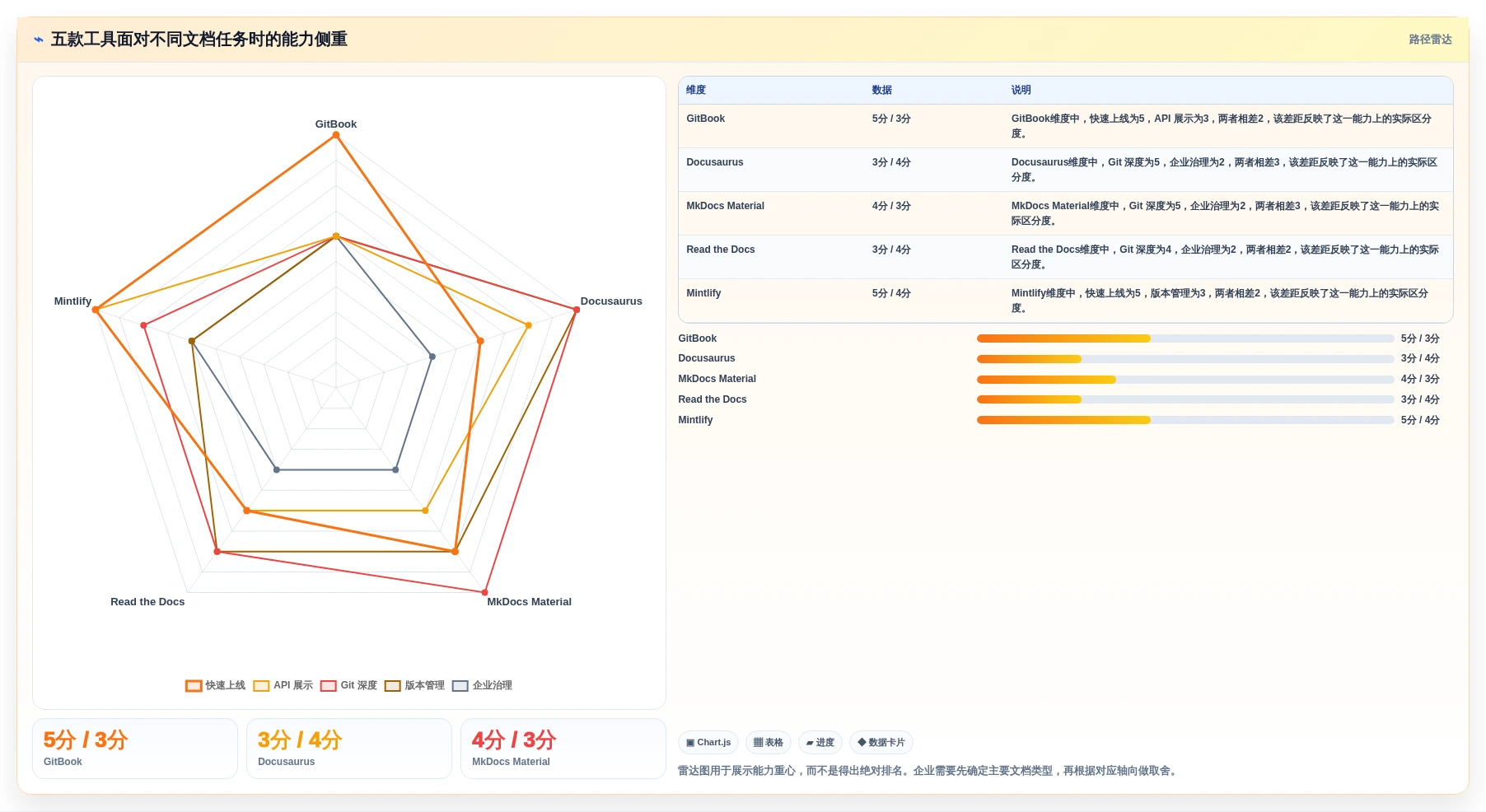Click the 维度 column header
The image size is (1486, 812).
tap(696, 90)
